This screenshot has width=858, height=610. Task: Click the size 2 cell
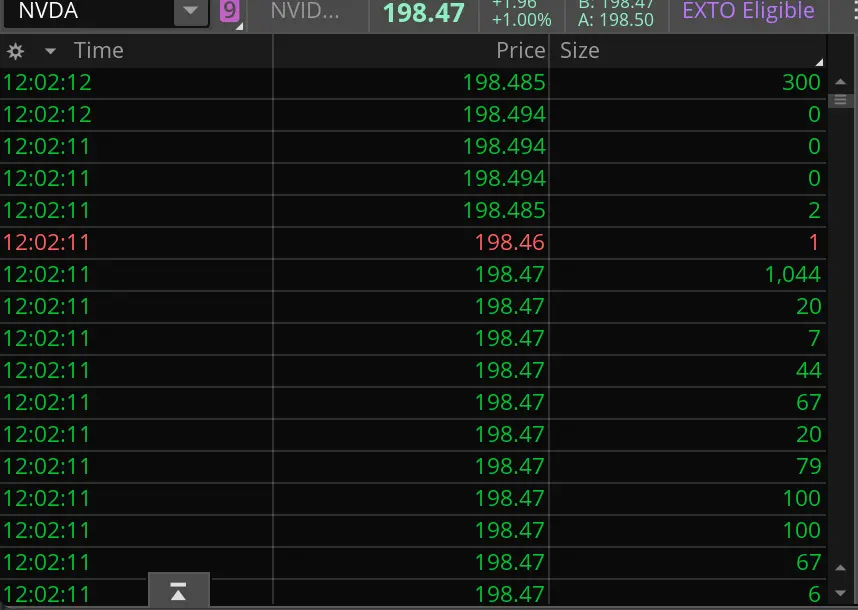(x=814, y=211)
